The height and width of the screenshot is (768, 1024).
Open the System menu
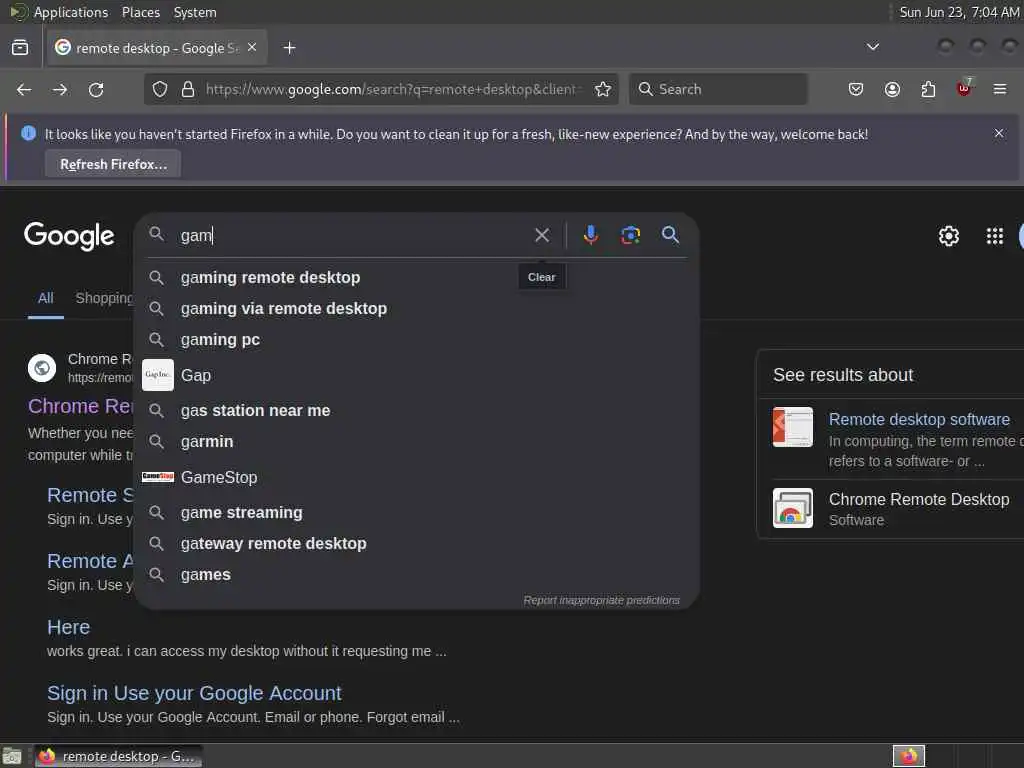195,12
